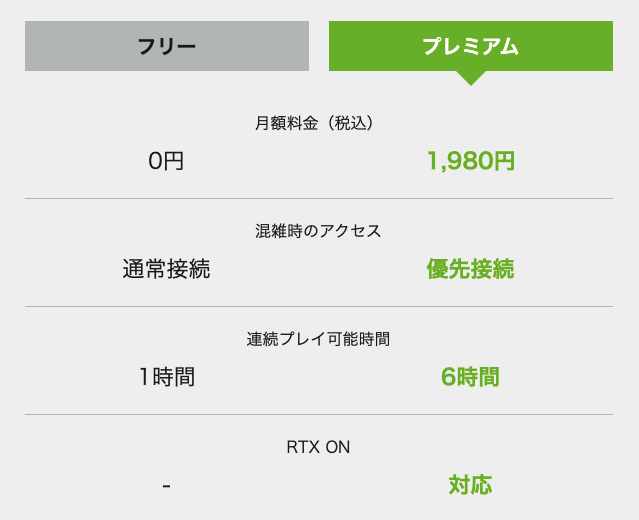Click the ON word after RTX

point(338,447)
